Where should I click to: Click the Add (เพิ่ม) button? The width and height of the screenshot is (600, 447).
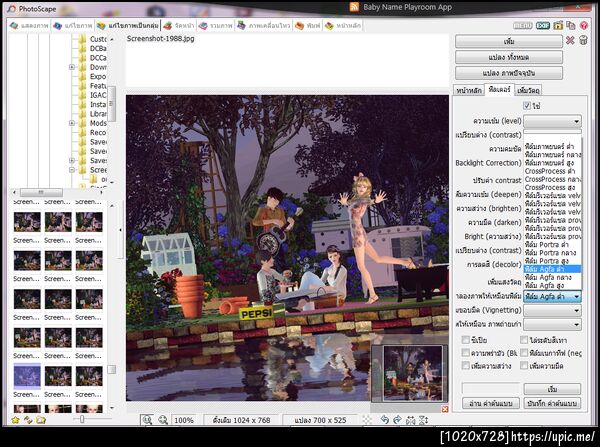509,41
